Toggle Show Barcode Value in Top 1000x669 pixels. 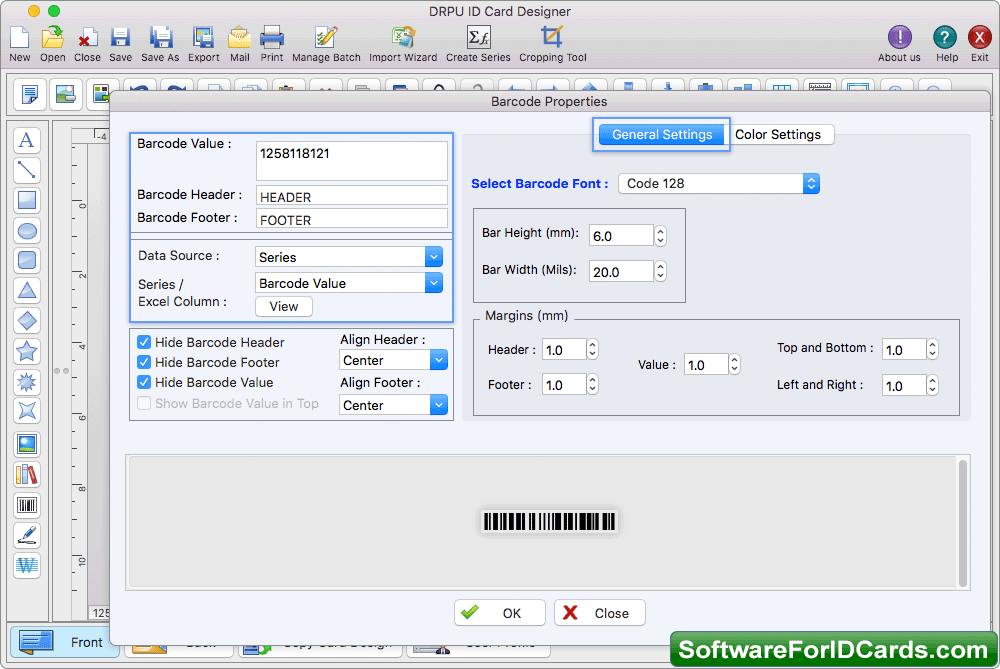pos(144,403)
